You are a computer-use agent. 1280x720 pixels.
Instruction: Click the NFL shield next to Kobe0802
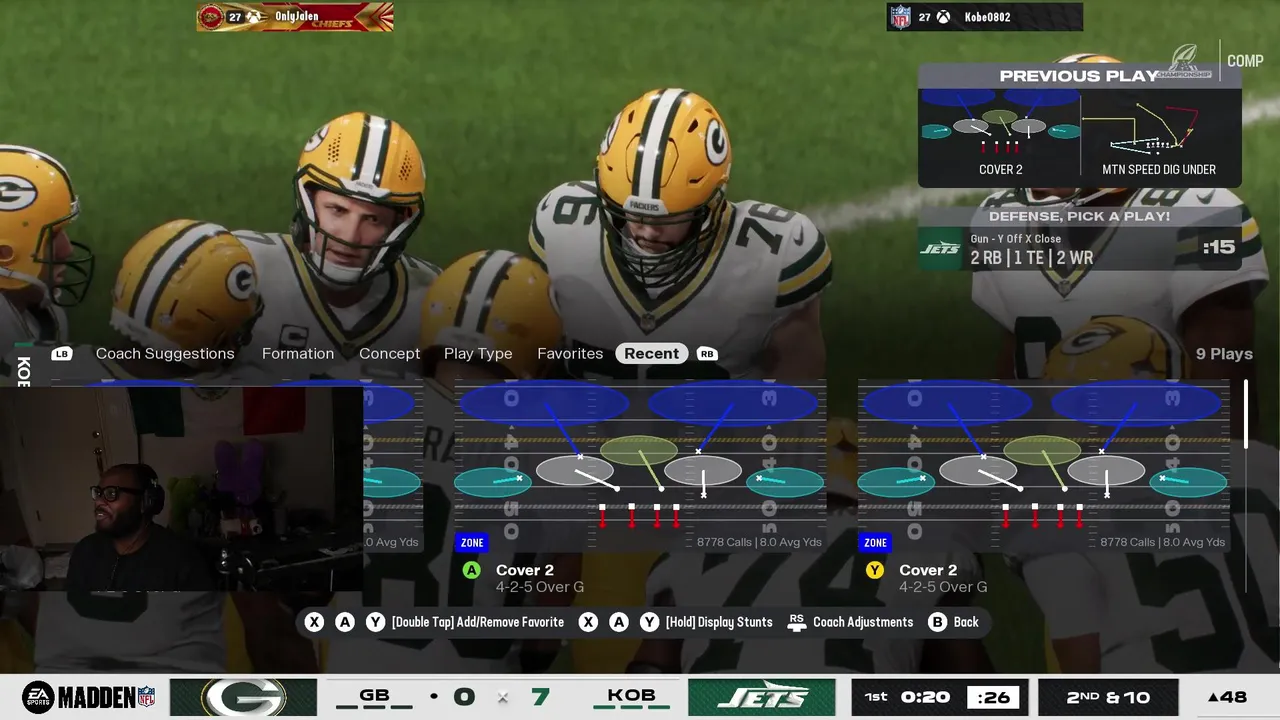pyautogui.click(x=900, y=17)
